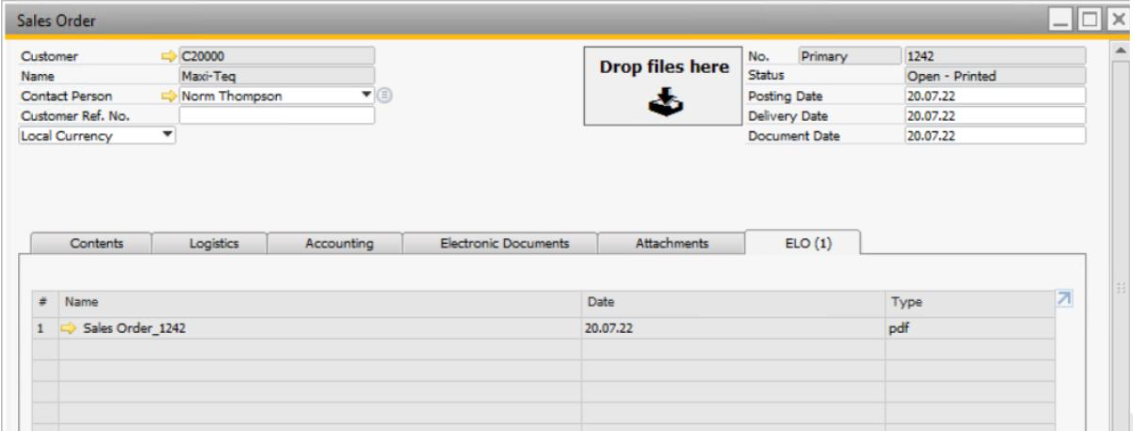Click the expand icon on the ELO table
The height and width of the screenshot is (431, 1133).
(x=1064, y=299)
